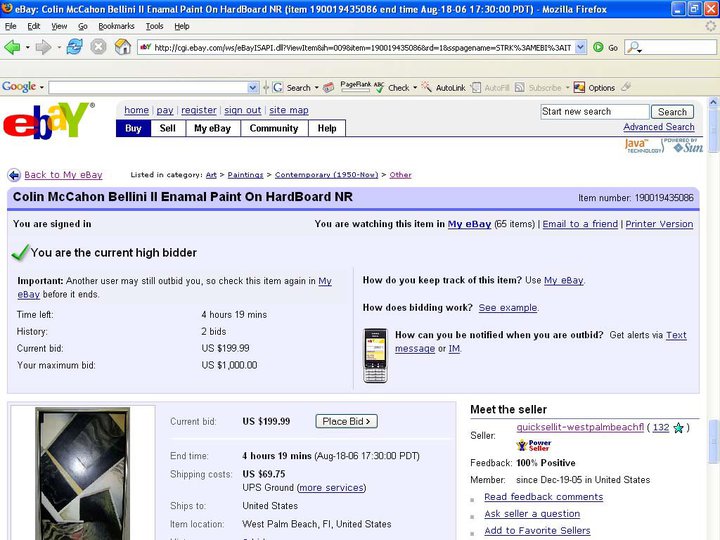Screen dimensions: 720x540
Task: Click the Java Technology Sun logo
Action: tap(664, 146)
